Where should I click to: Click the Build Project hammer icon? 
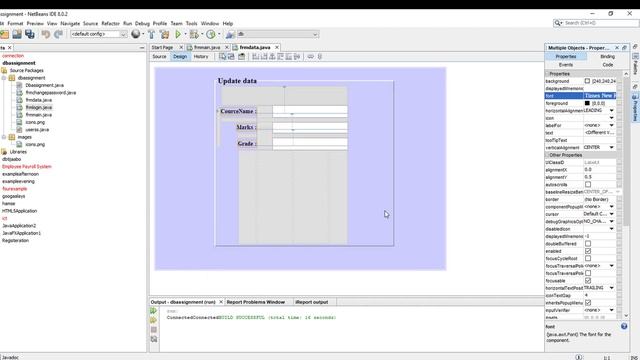[151, 34]
